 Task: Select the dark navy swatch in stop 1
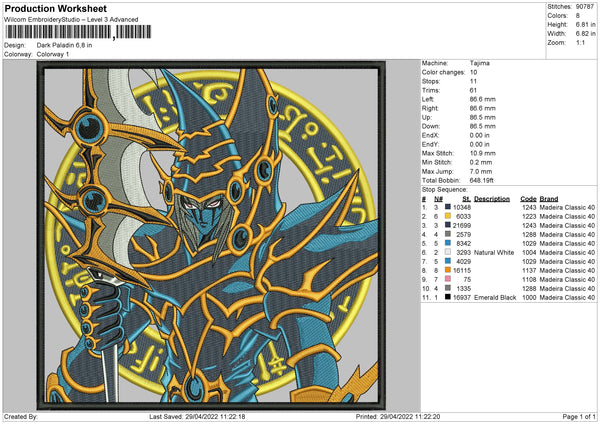point(448,207)
